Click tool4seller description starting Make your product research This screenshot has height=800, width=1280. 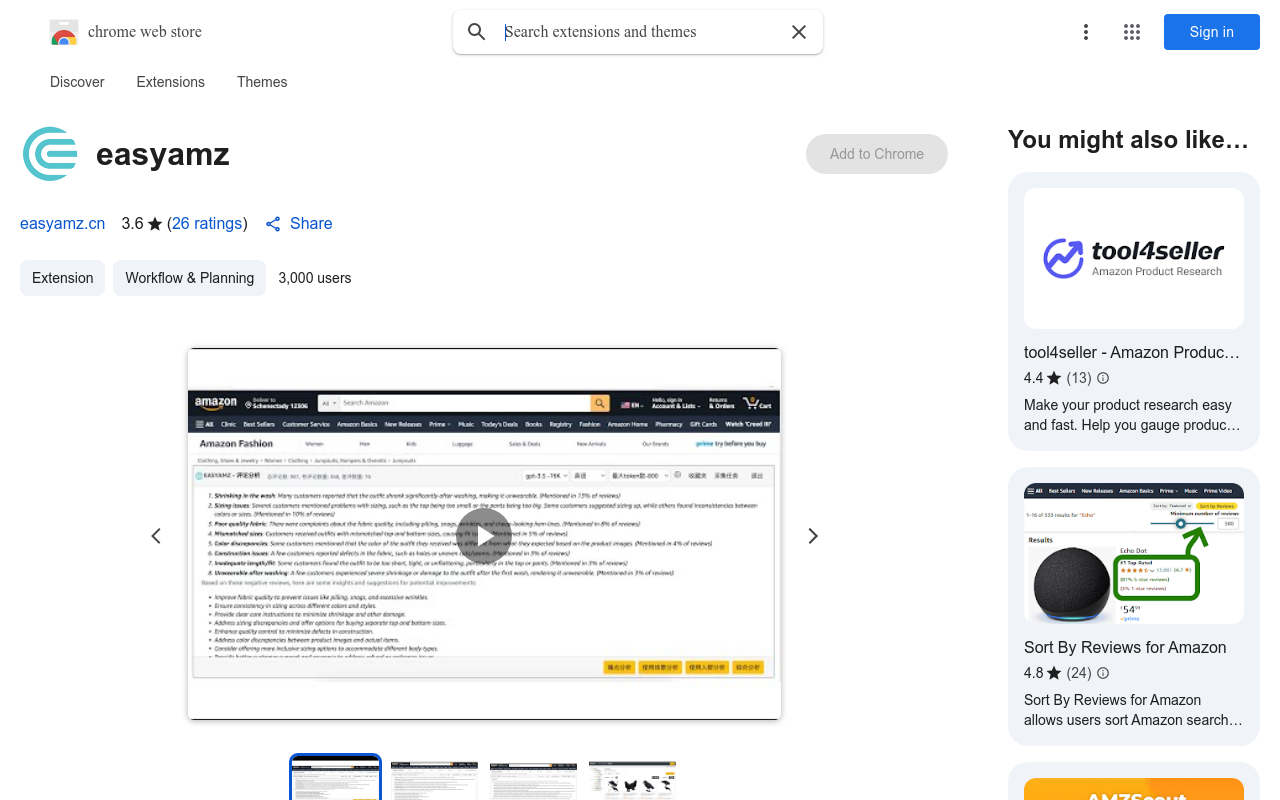1132,415
